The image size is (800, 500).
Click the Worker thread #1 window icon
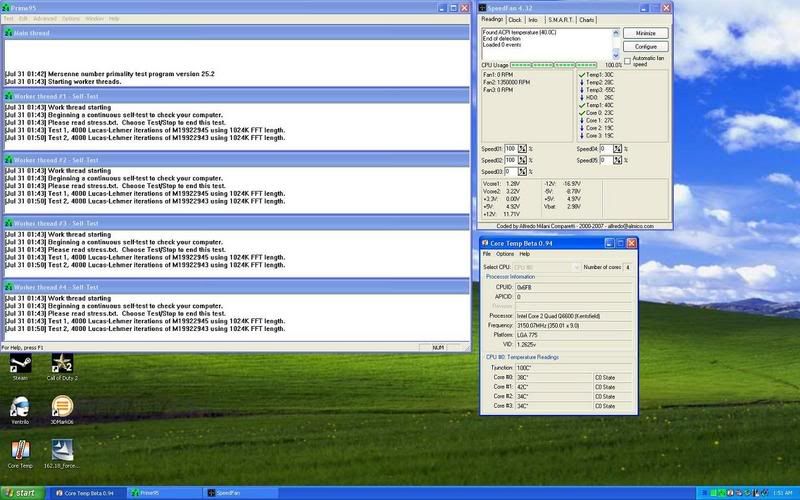(x=8, y=96)
